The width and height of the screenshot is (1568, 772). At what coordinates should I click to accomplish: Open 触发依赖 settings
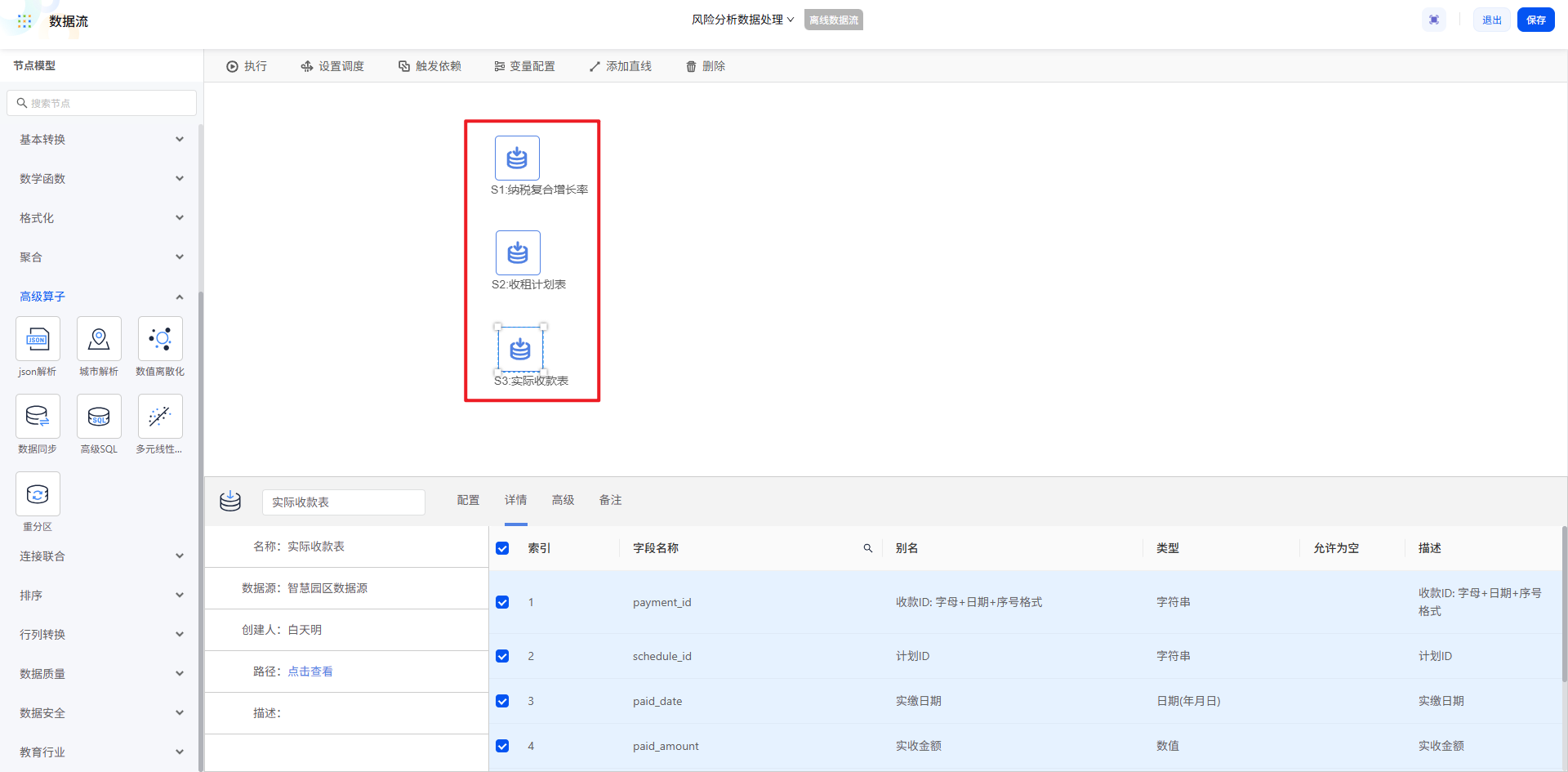[430, 66]
